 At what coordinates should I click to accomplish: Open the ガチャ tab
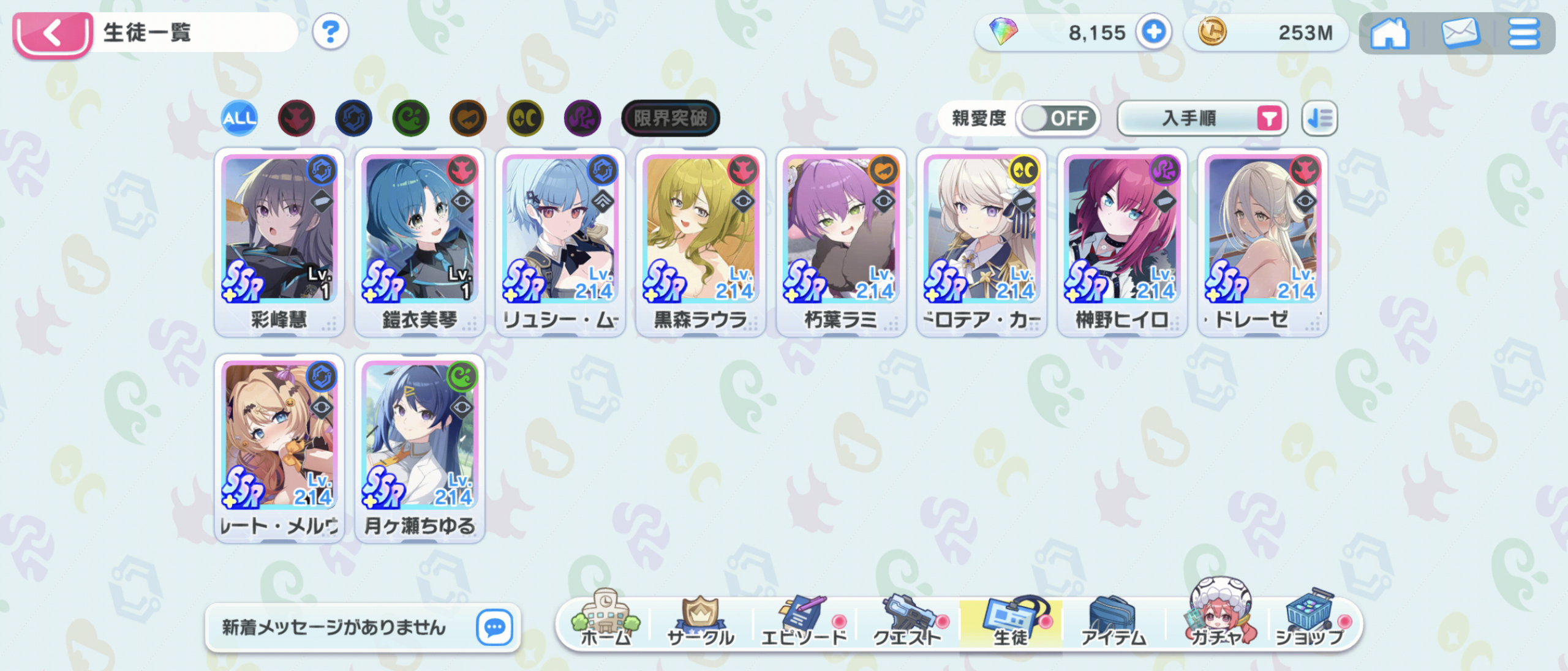pyautogui.click(x=1217, y=615)
